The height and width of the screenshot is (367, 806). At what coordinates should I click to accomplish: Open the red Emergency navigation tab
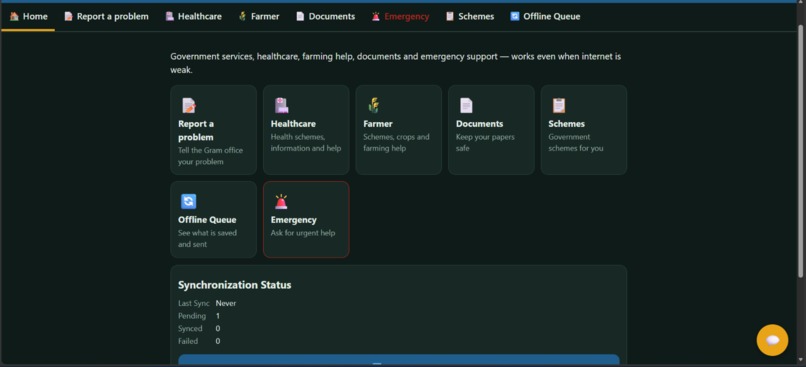coord(400,16)
